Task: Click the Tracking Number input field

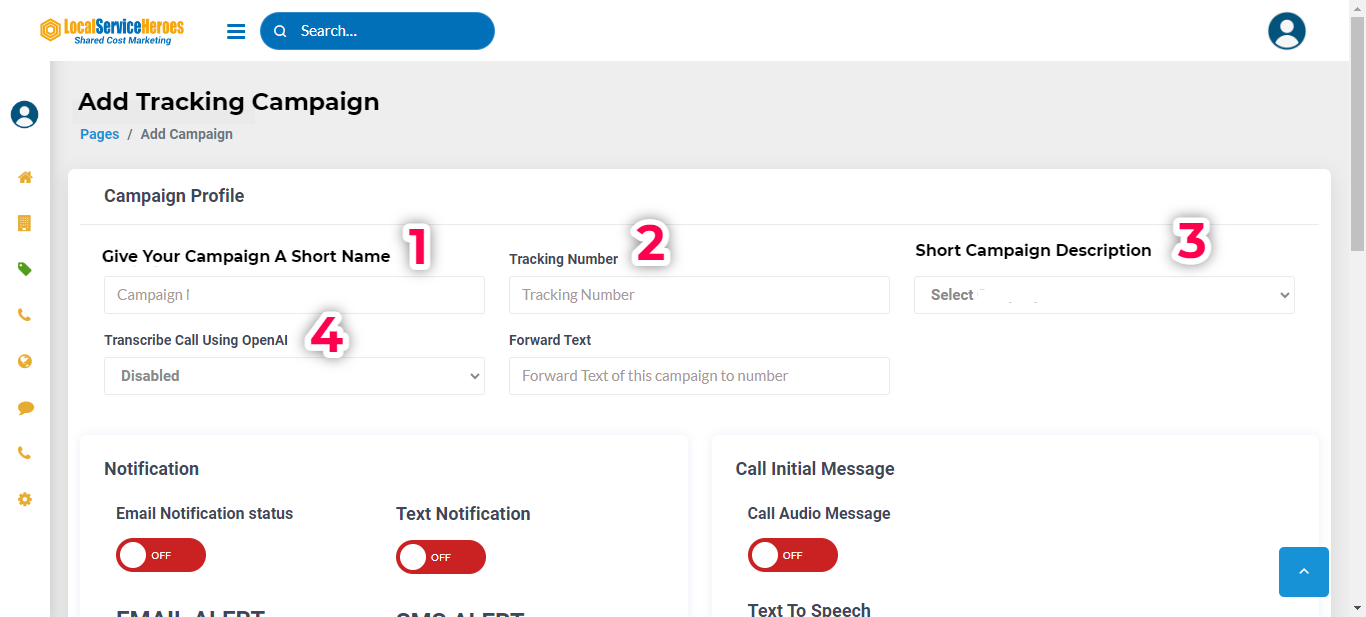Action: click(x=699, y=295)
